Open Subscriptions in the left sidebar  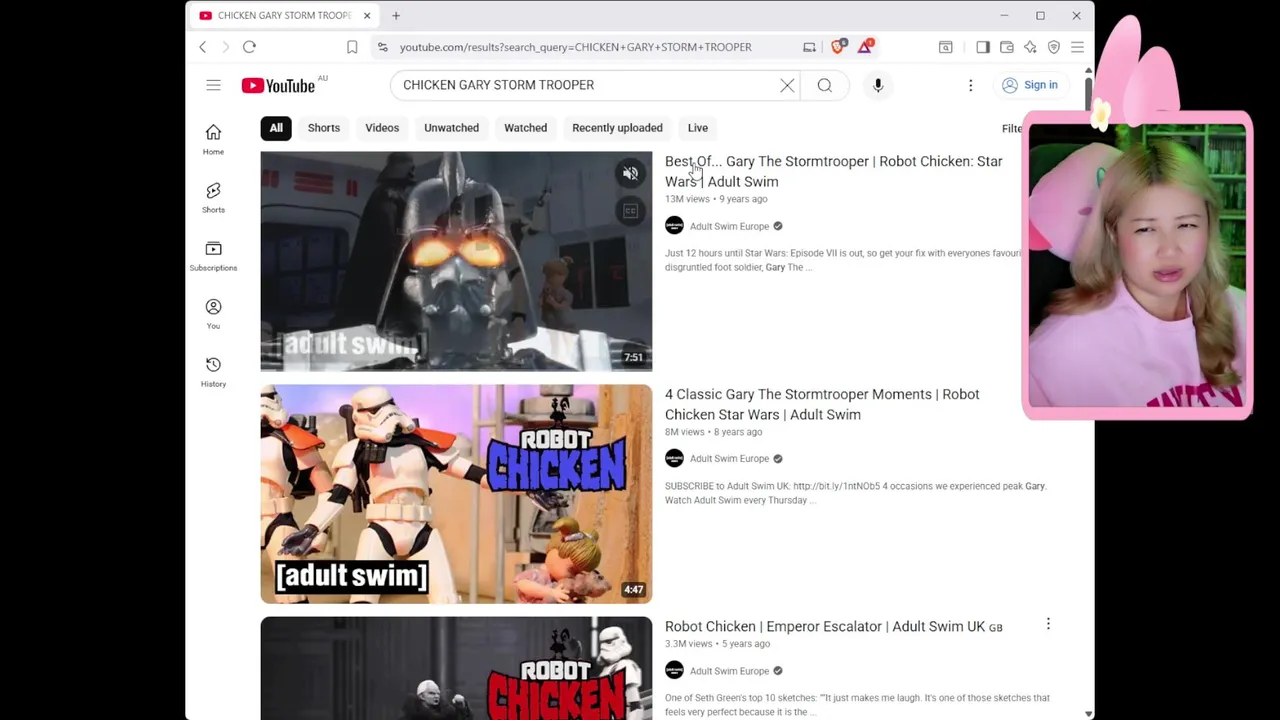[x=213, y=256]
